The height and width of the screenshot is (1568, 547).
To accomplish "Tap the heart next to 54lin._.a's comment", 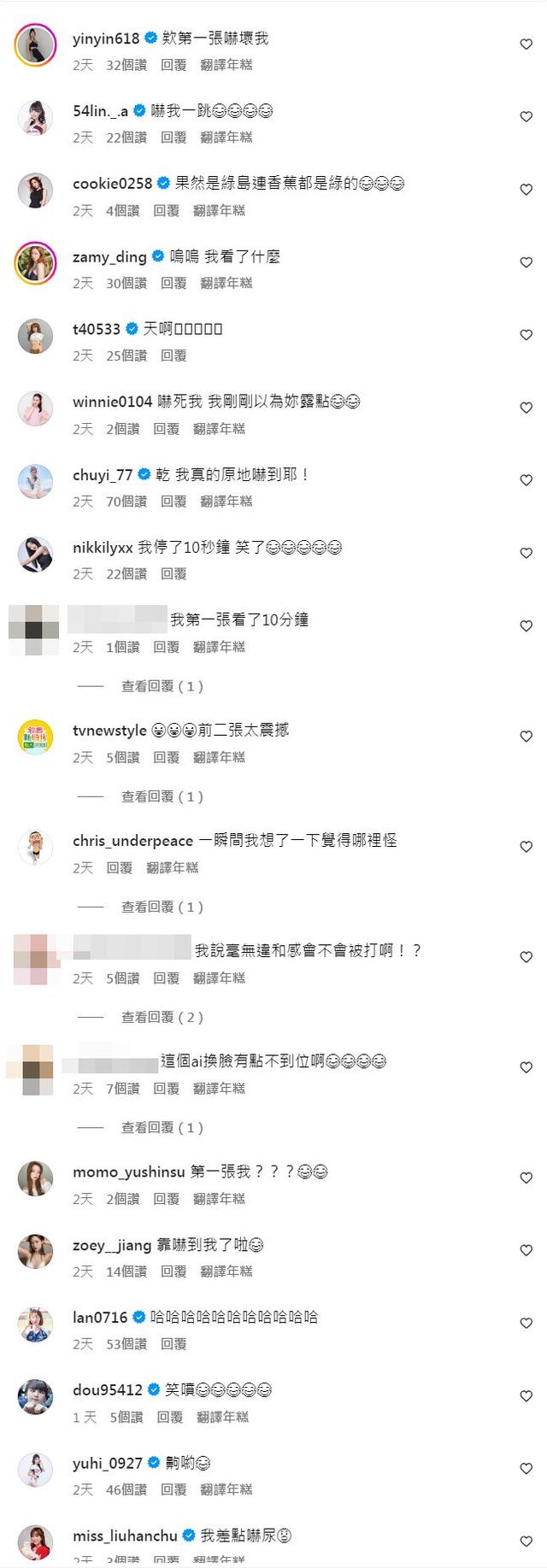I will coord(526,117).
